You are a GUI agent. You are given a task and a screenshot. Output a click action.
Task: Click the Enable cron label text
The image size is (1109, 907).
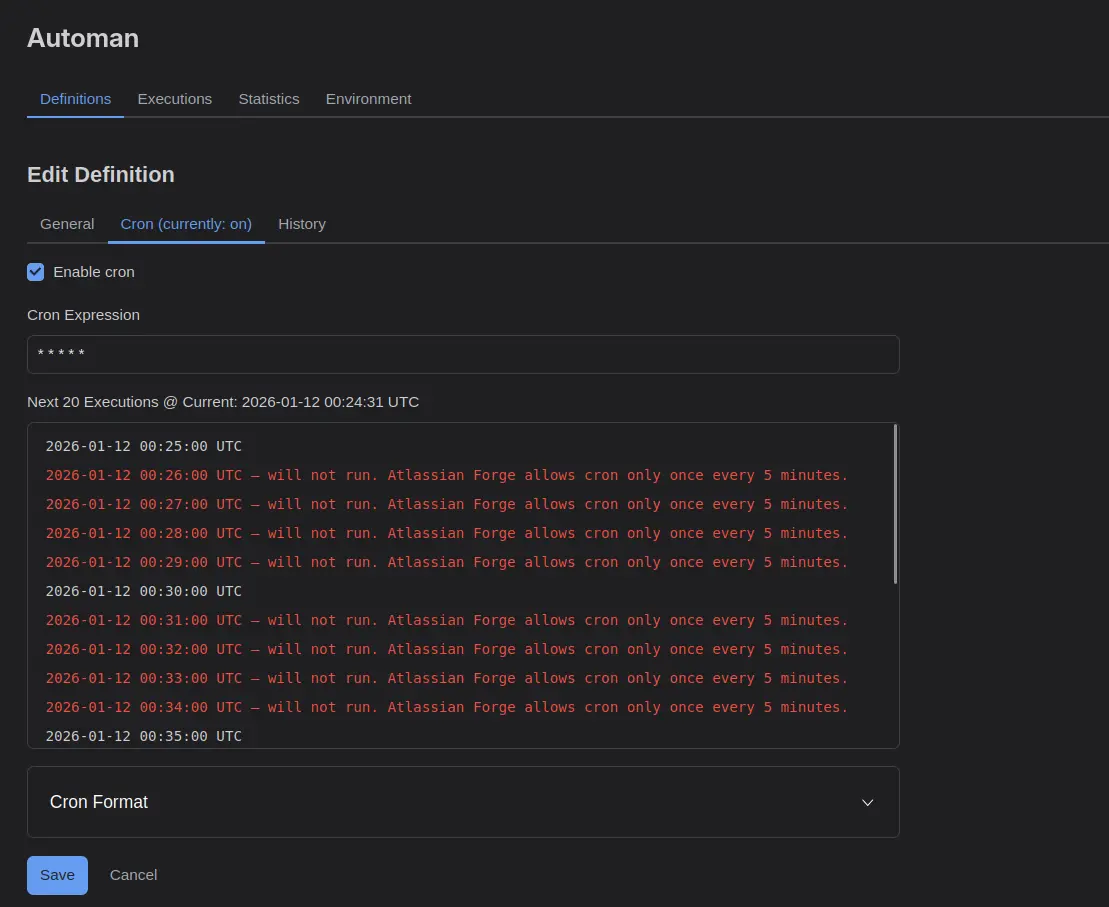pyautogui.click(x=93, y=272)
